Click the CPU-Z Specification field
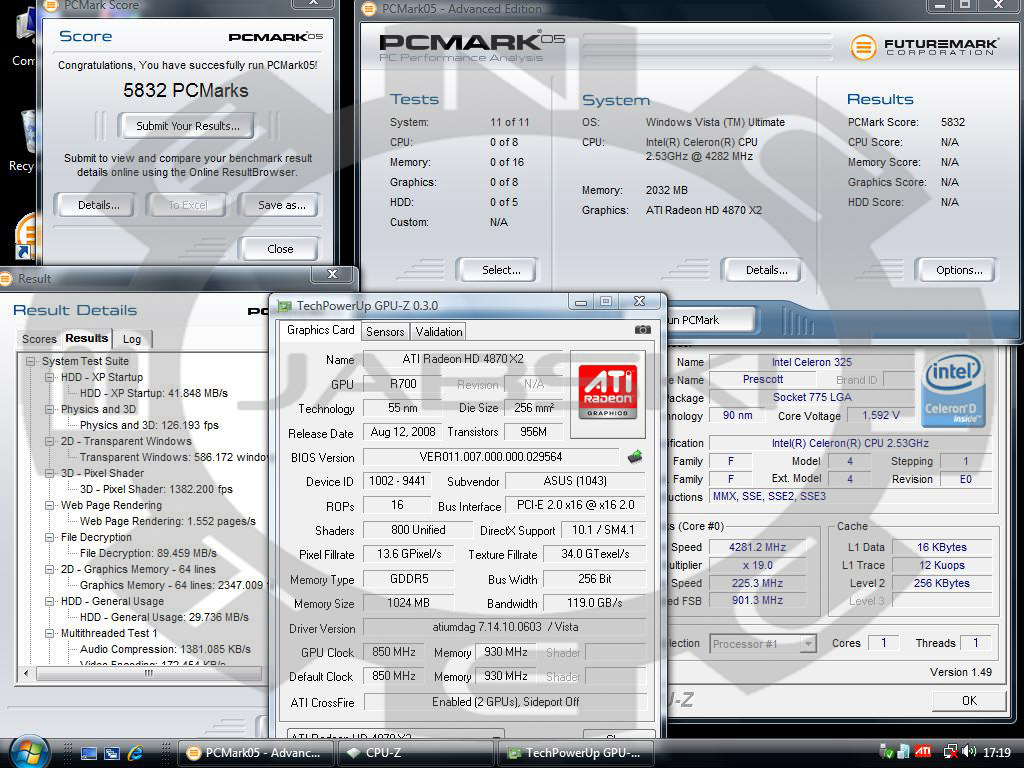This screenshot has height=768, width=1024. (x=850, y=443)
